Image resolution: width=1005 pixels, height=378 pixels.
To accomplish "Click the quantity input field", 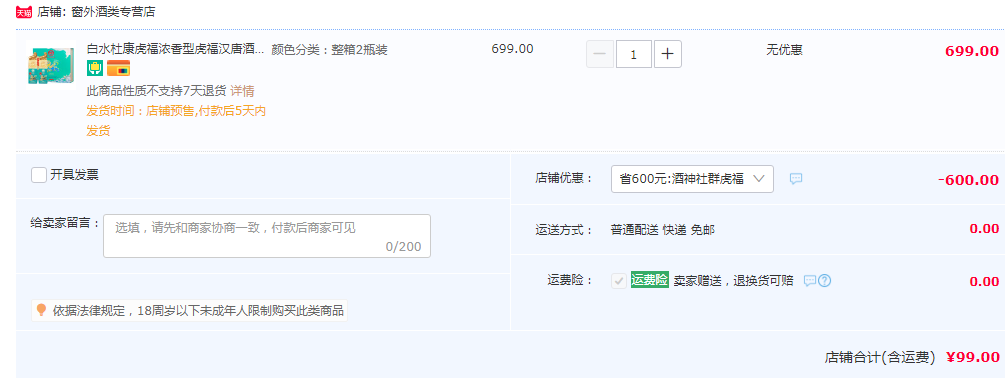I will (x=634, y=54).
